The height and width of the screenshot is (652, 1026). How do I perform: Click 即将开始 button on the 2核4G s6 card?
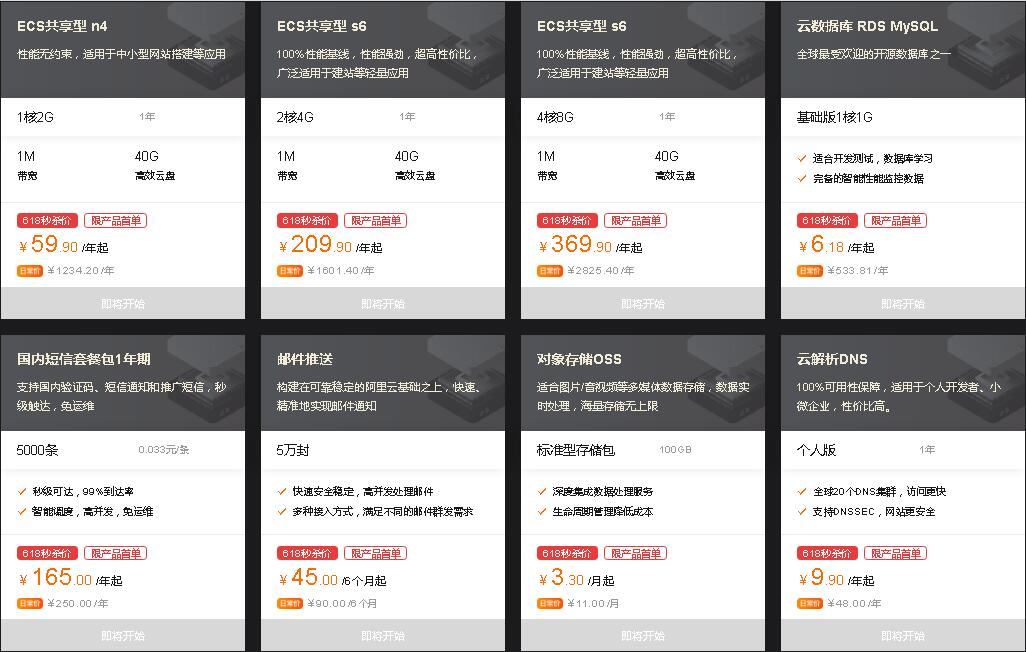click(383, 303)
